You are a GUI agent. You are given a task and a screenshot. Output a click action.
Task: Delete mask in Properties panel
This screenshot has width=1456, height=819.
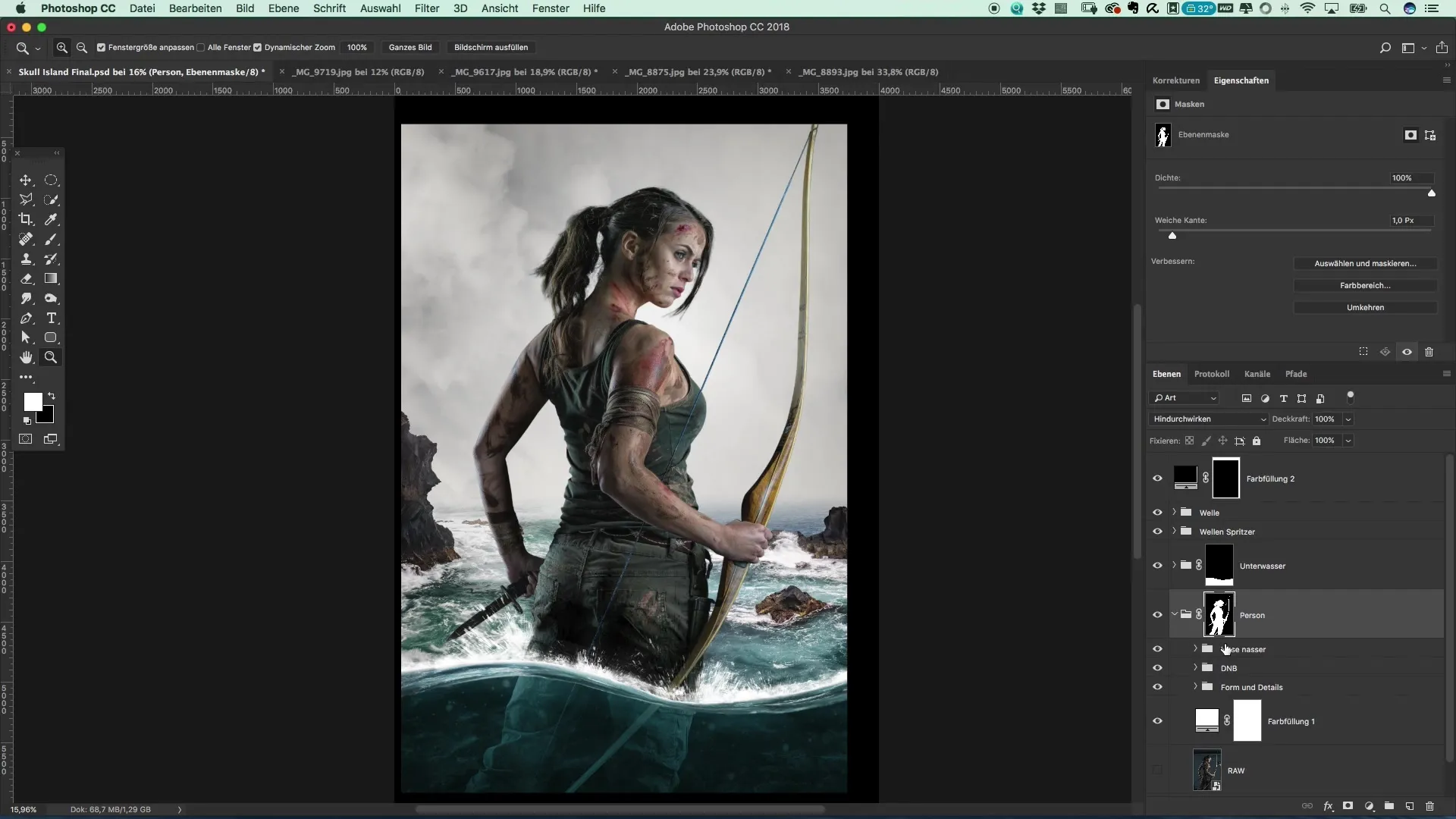(x=1429, y=352)
